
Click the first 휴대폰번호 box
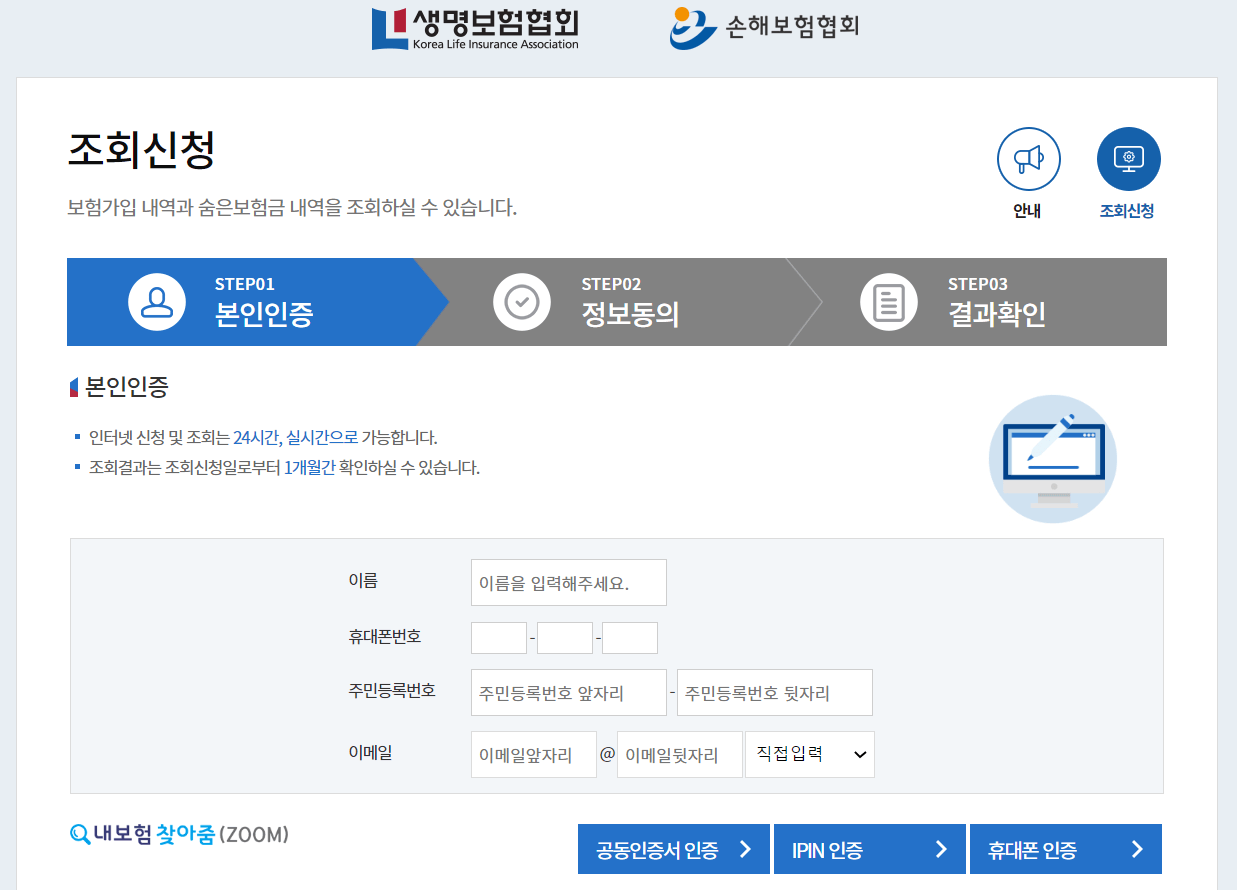[498, 637]
